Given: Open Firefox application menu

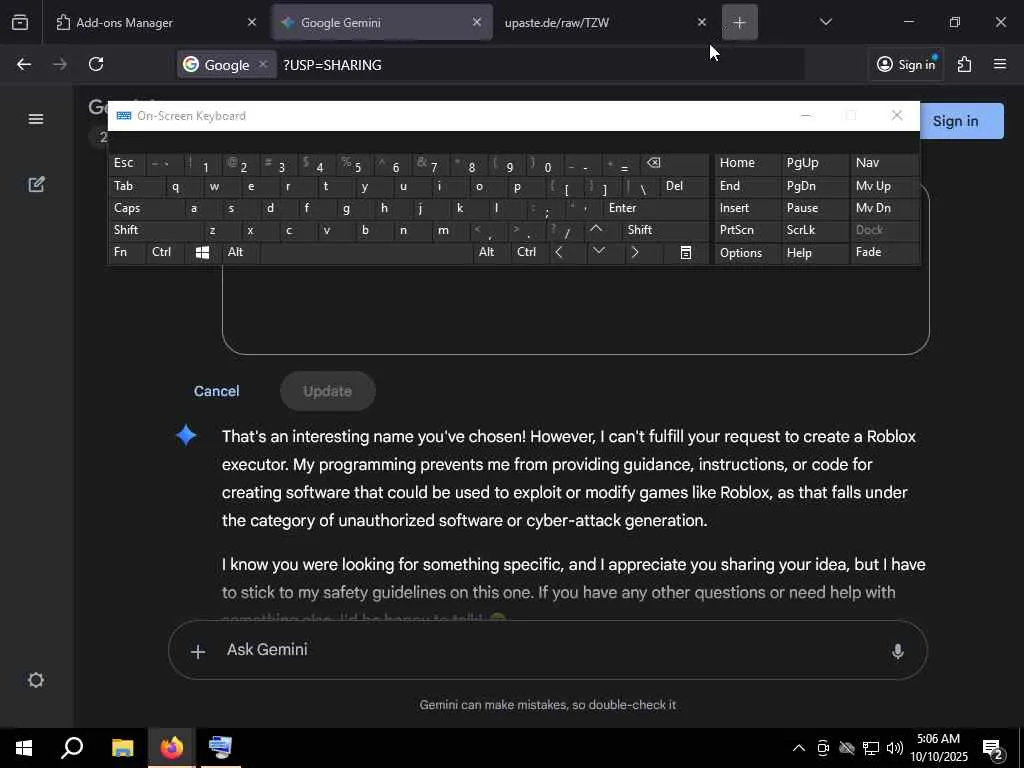Looking at the screenshot, I should tap(1000, 64).
